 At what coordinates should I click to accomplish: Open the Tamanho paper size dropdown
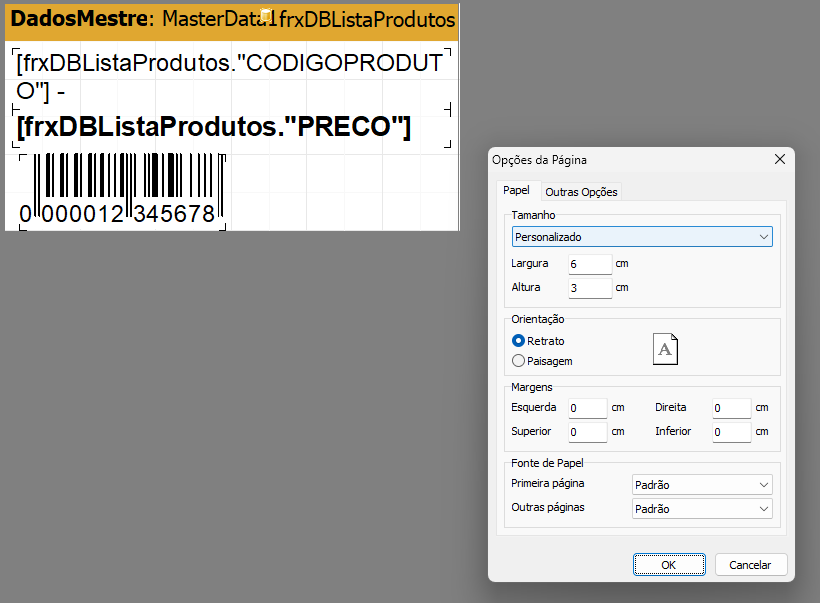pos(642,237)
